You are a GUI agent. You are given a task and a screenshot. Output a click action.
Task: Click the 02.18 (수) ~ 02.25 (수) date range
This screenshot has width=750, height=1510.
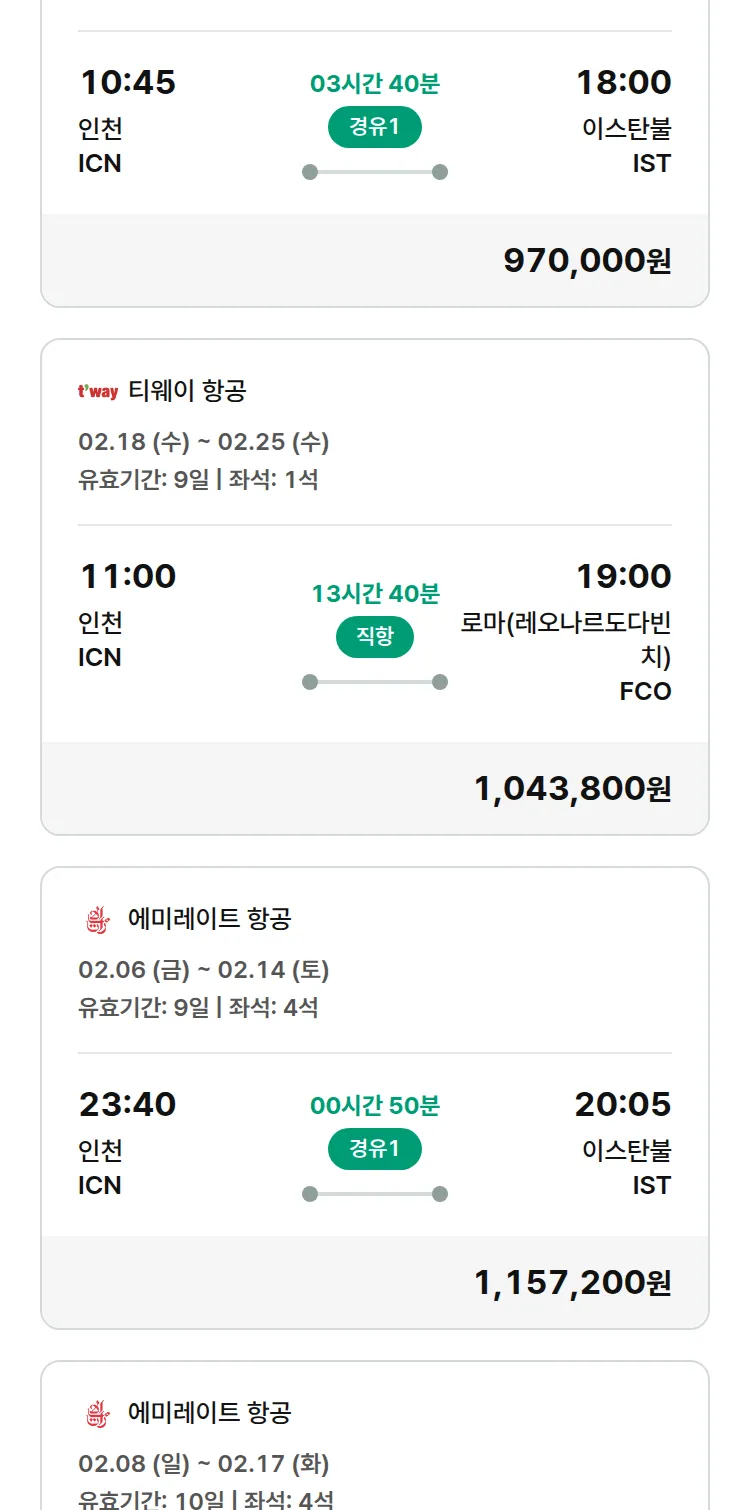(x=204, y=442)
